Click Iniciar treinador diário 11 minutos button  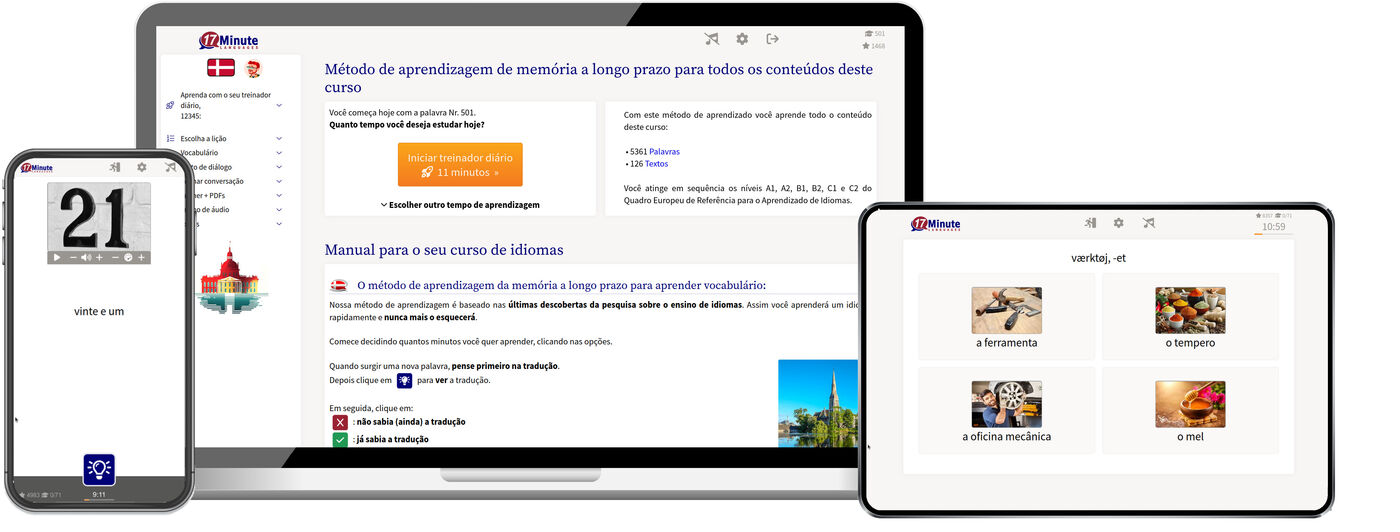pyautogui.click(x=460, y=164)
